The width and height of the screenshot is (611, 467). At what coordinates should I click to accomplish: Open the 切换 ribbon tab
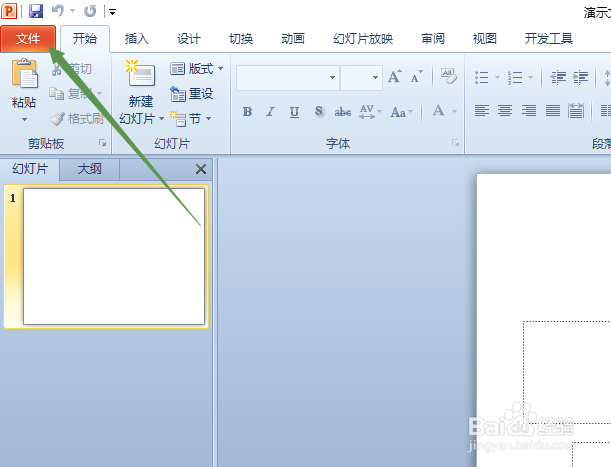tap(241, 39)
